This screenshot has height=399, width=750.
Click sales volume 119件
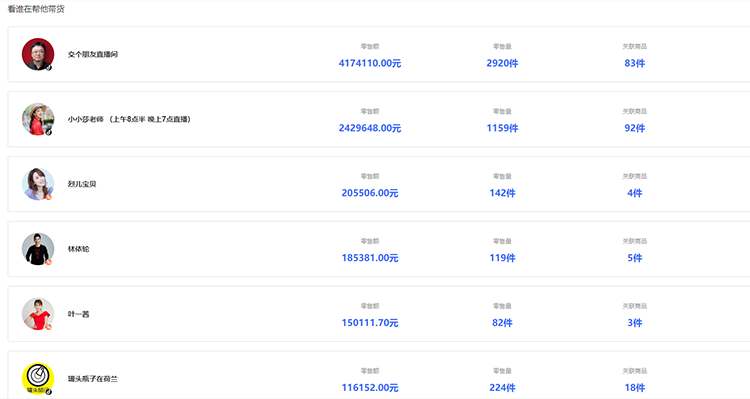[x=502, y=258]
